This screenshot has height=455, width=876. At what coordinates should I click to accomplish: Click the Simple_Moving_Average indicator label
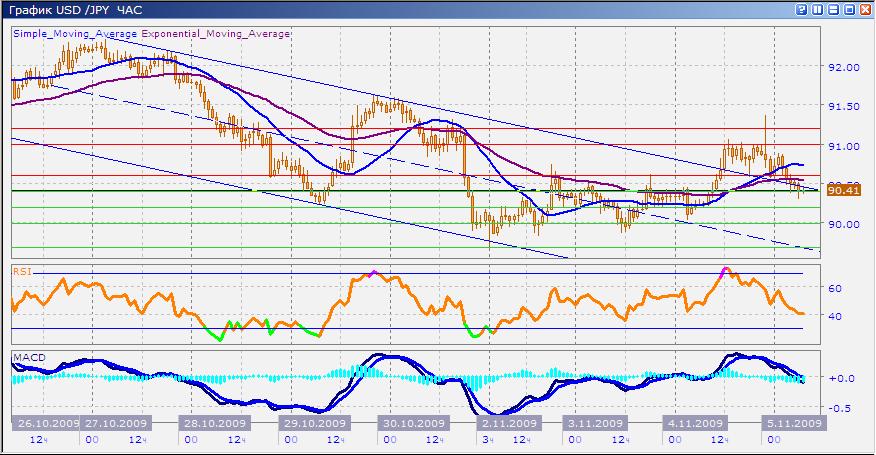click(x=76, y=33)
